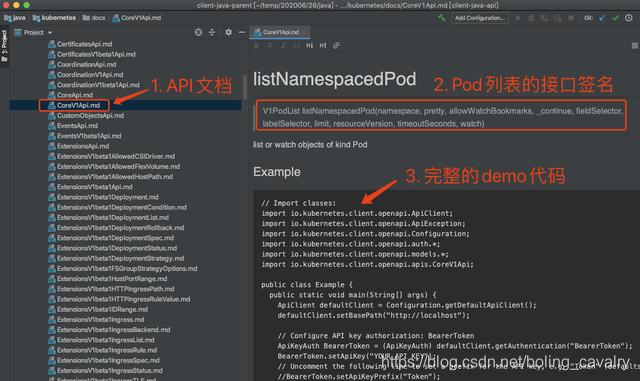Toggle the vertical Project tool window tab
Viewport: 640px width, 381px height.
pos(4,46)
